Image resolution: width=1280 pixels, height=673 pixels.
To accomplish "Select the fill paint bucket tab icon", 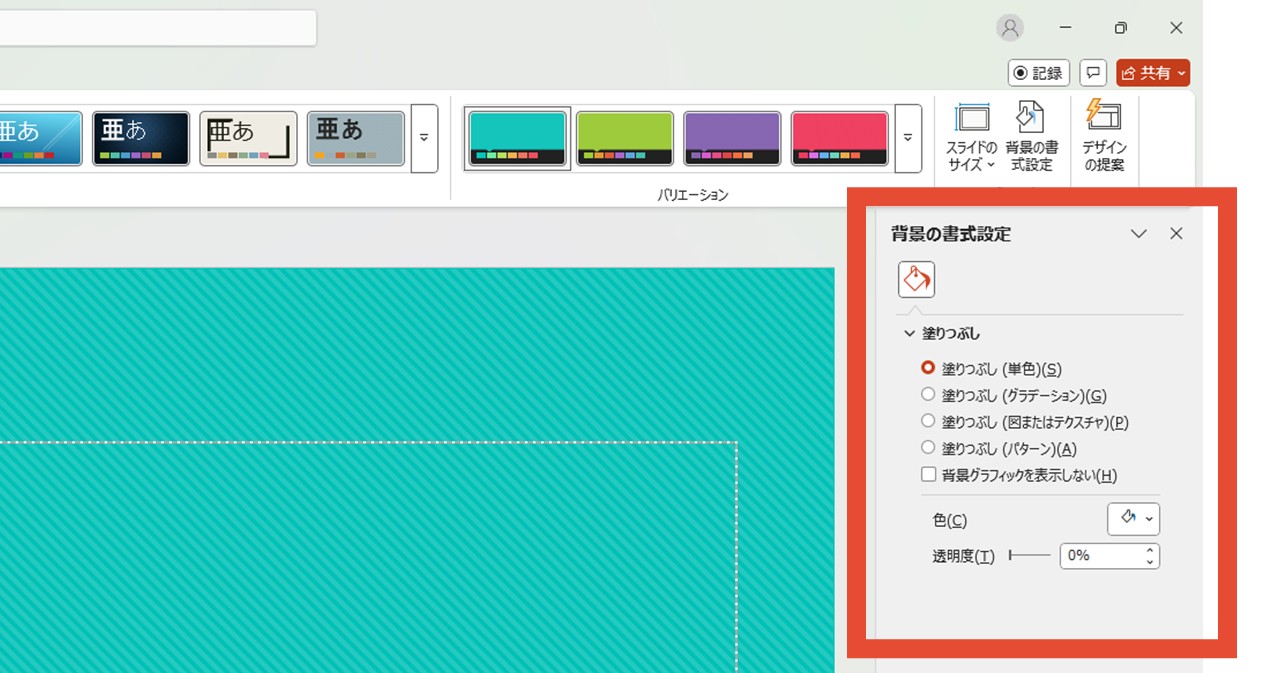I will click(x=916, y=279).
